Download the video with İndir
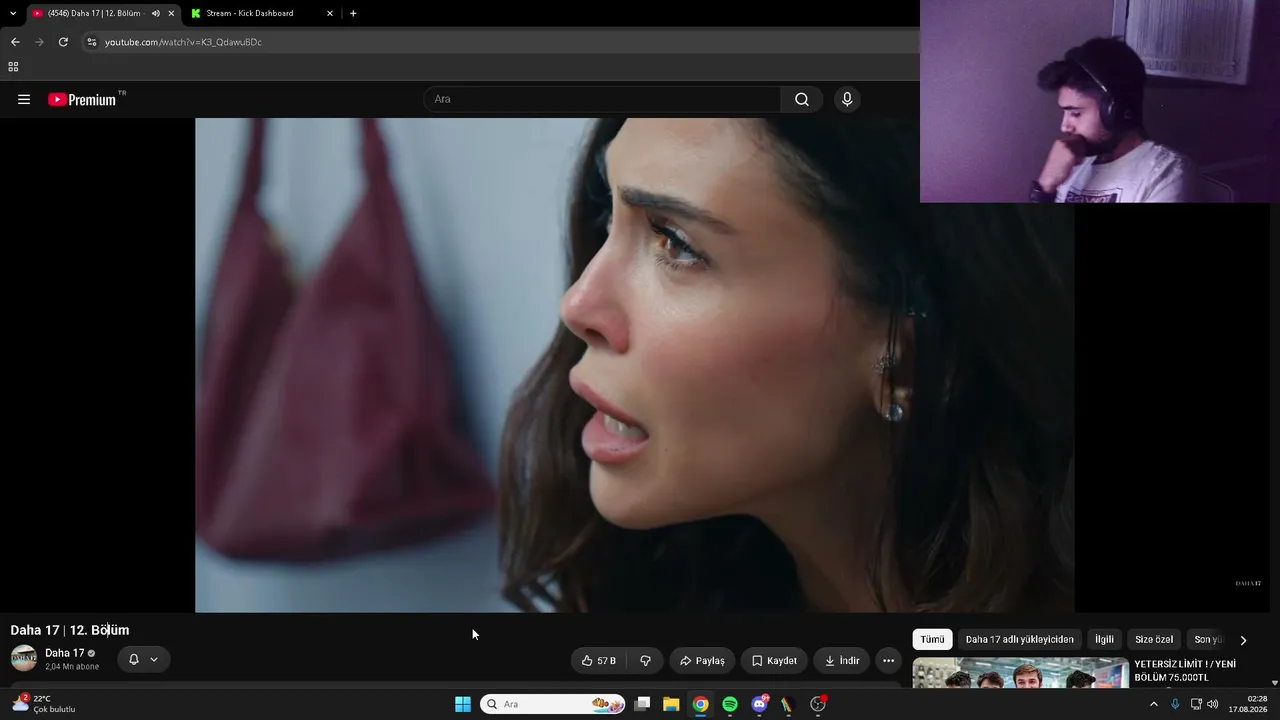1280x720 pixels. click(x=842, y=660)
